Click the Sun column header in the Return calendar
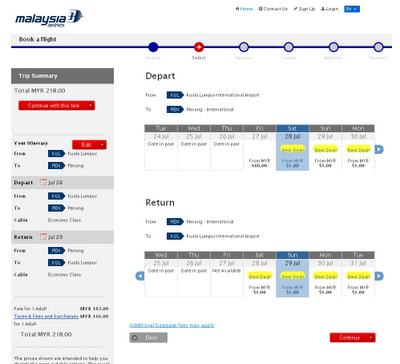 292,255
